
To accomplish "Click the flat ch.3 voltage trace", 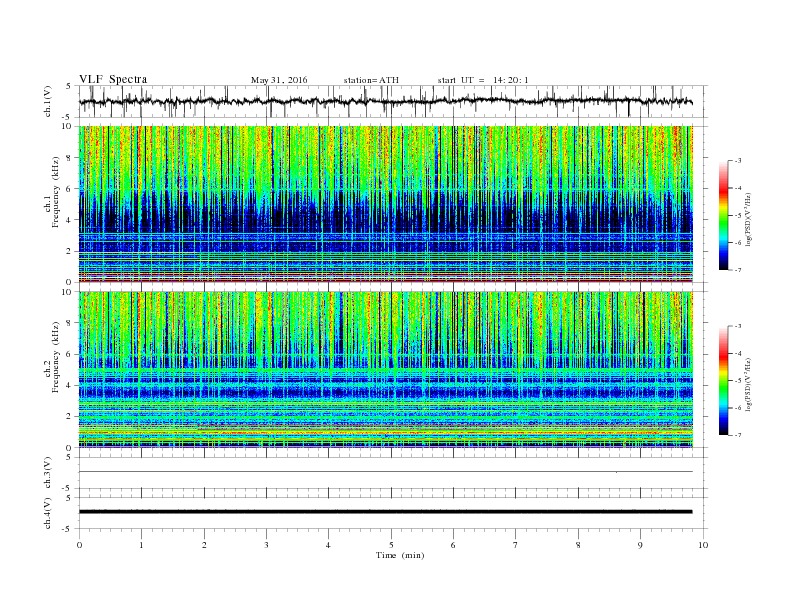I will click(x=385, y=472).
